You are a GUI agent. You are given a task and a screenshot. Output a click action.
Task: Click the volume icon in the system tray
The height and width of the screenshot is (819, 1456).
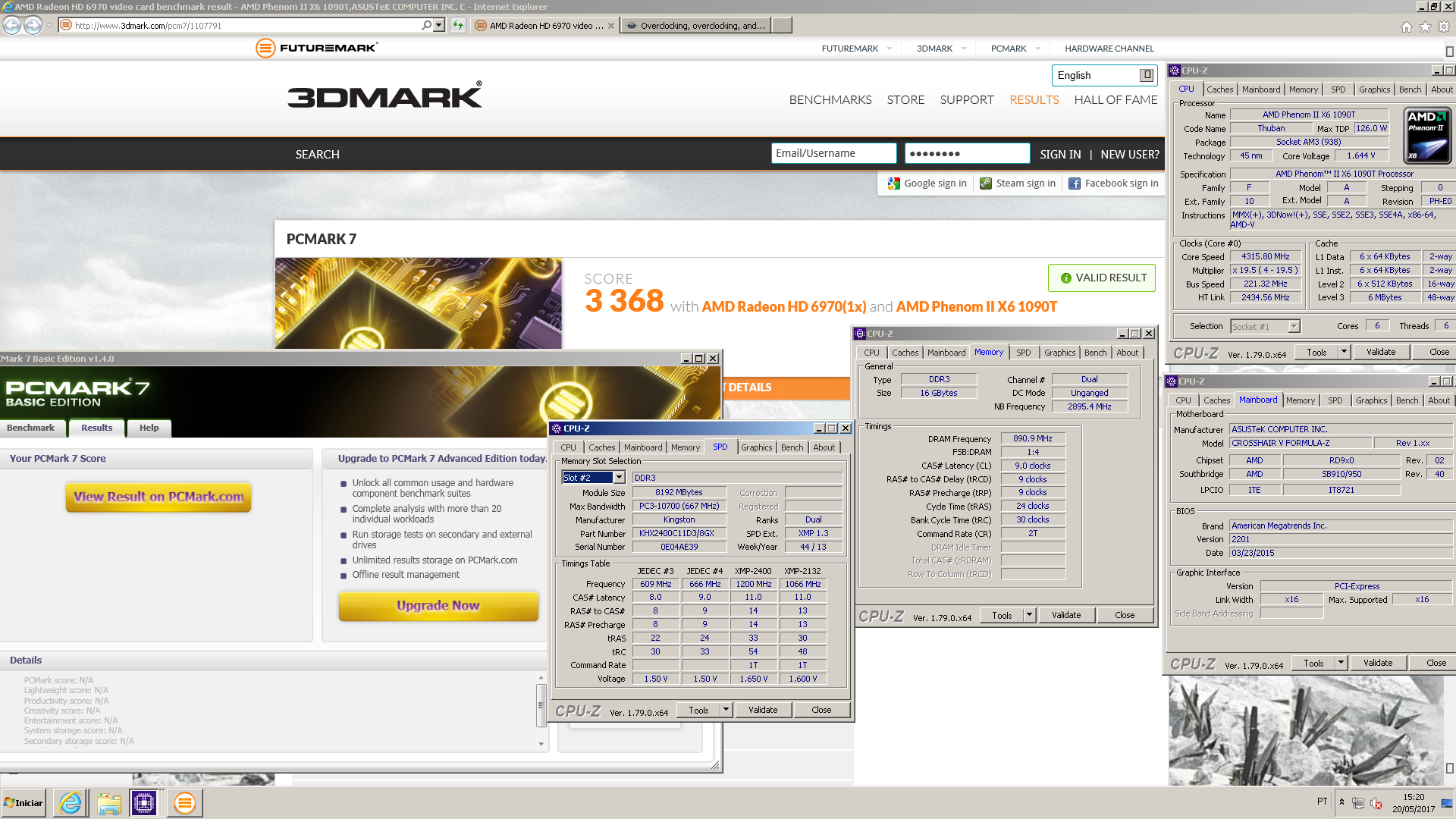tap(1376, 803)
